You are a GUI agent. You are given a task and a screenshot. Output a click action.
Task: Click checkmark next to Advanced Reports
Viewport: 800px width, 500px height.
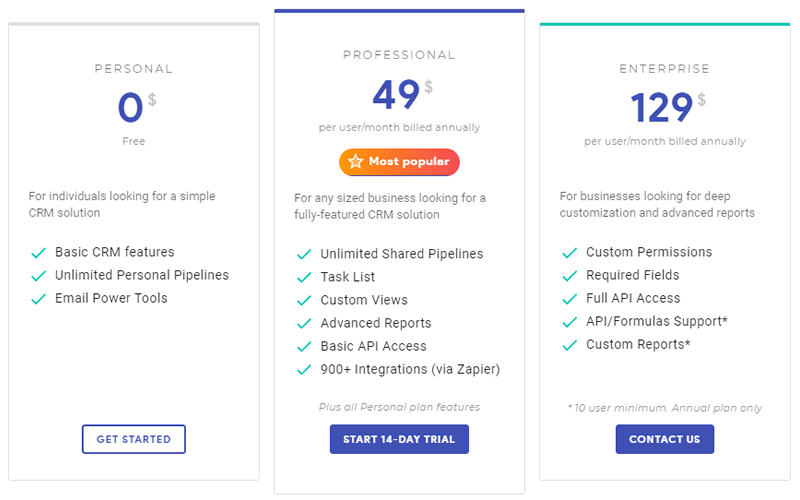304,323
